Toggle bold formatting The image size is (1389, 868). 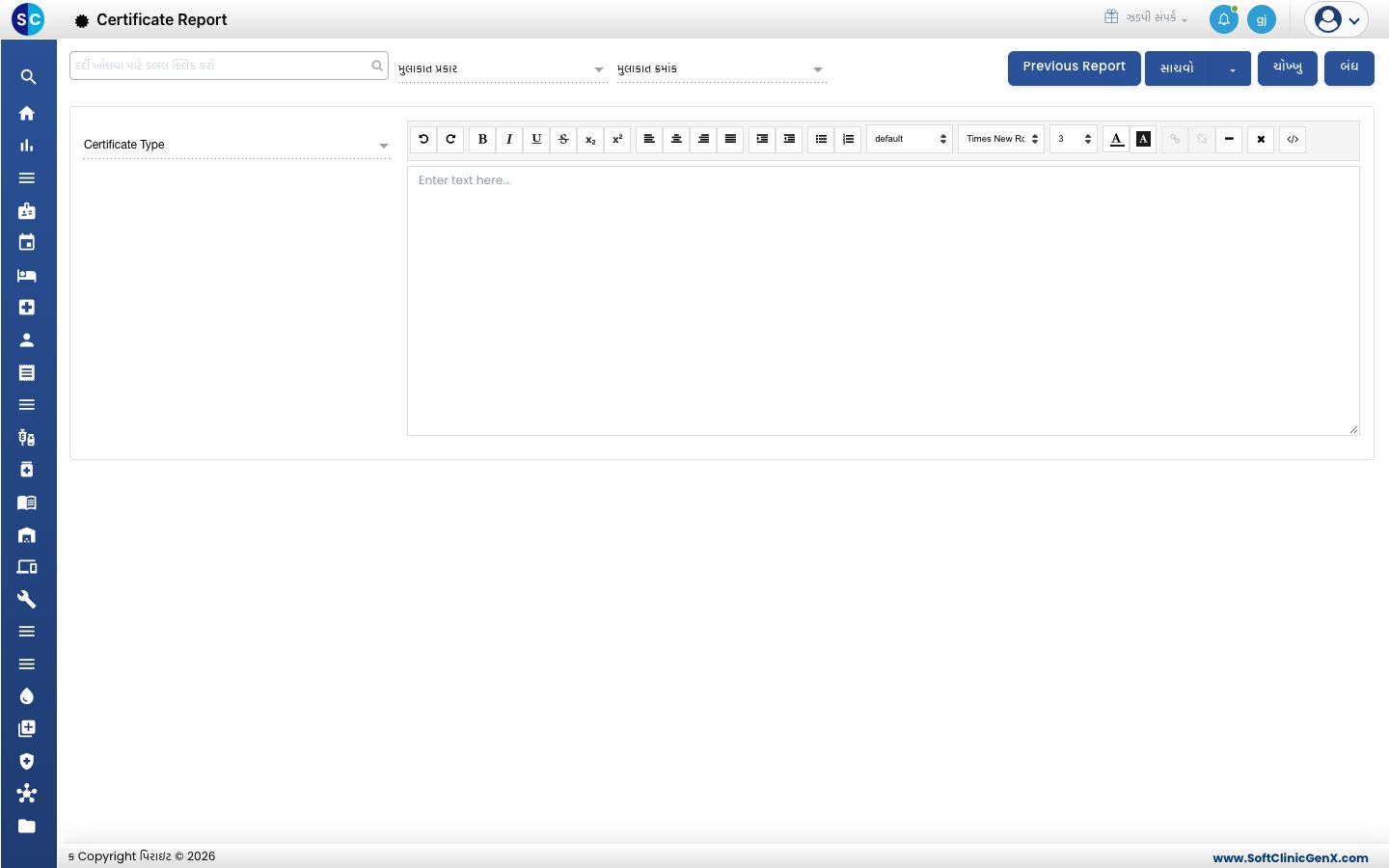pyautogui.click(x=482, y=139)
